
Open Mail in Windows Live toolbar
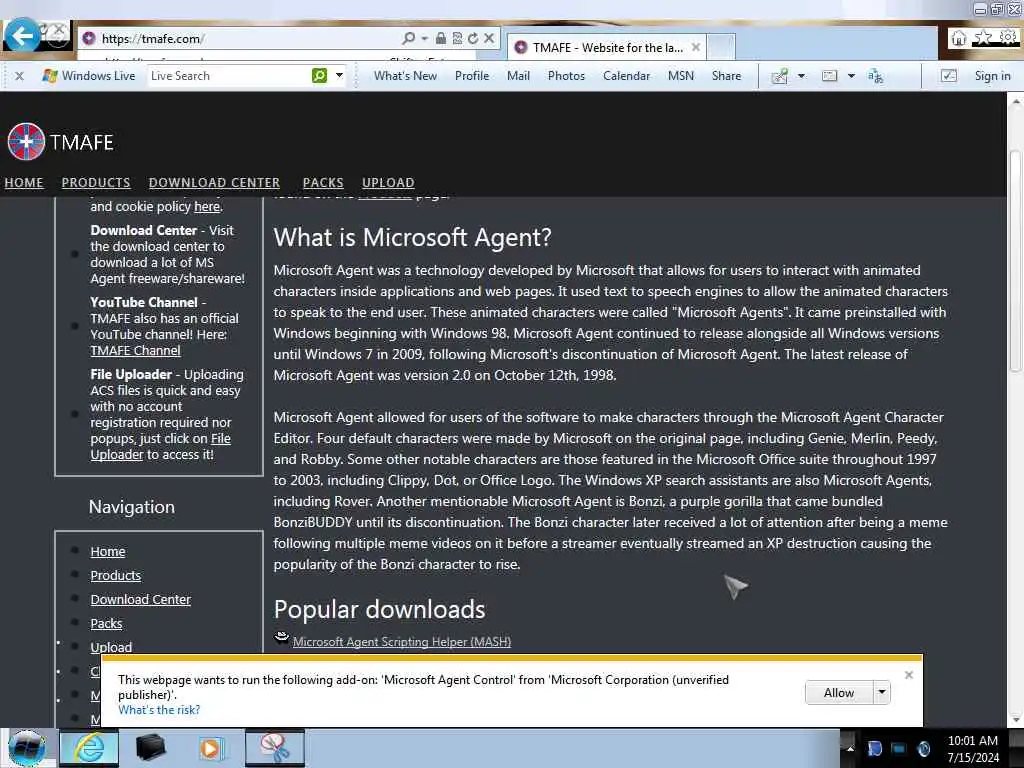(x=518, y=76)
